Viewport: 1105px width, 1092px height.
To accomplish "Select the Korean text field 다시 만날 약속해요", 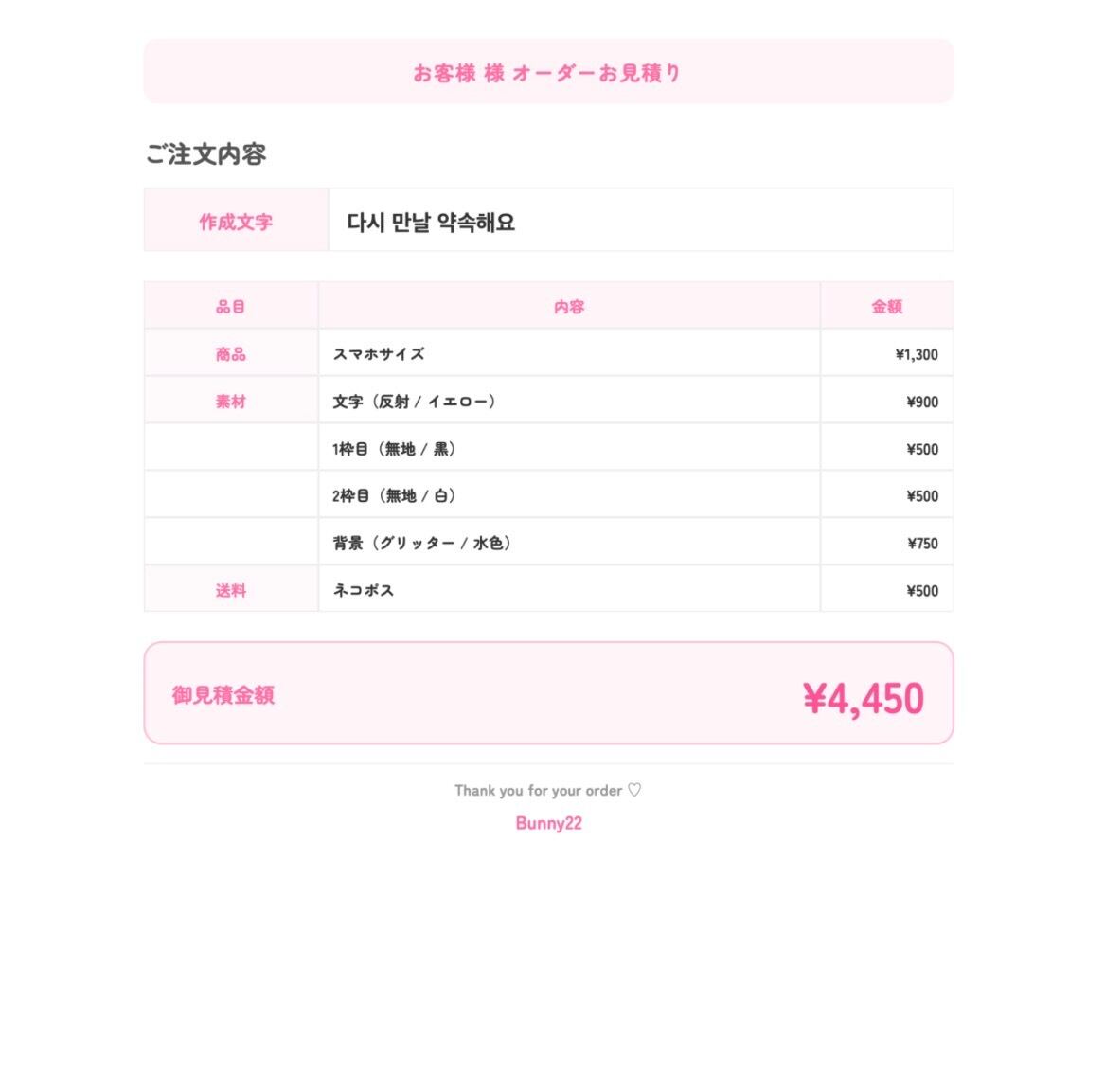I will click(x=641, y=220).
